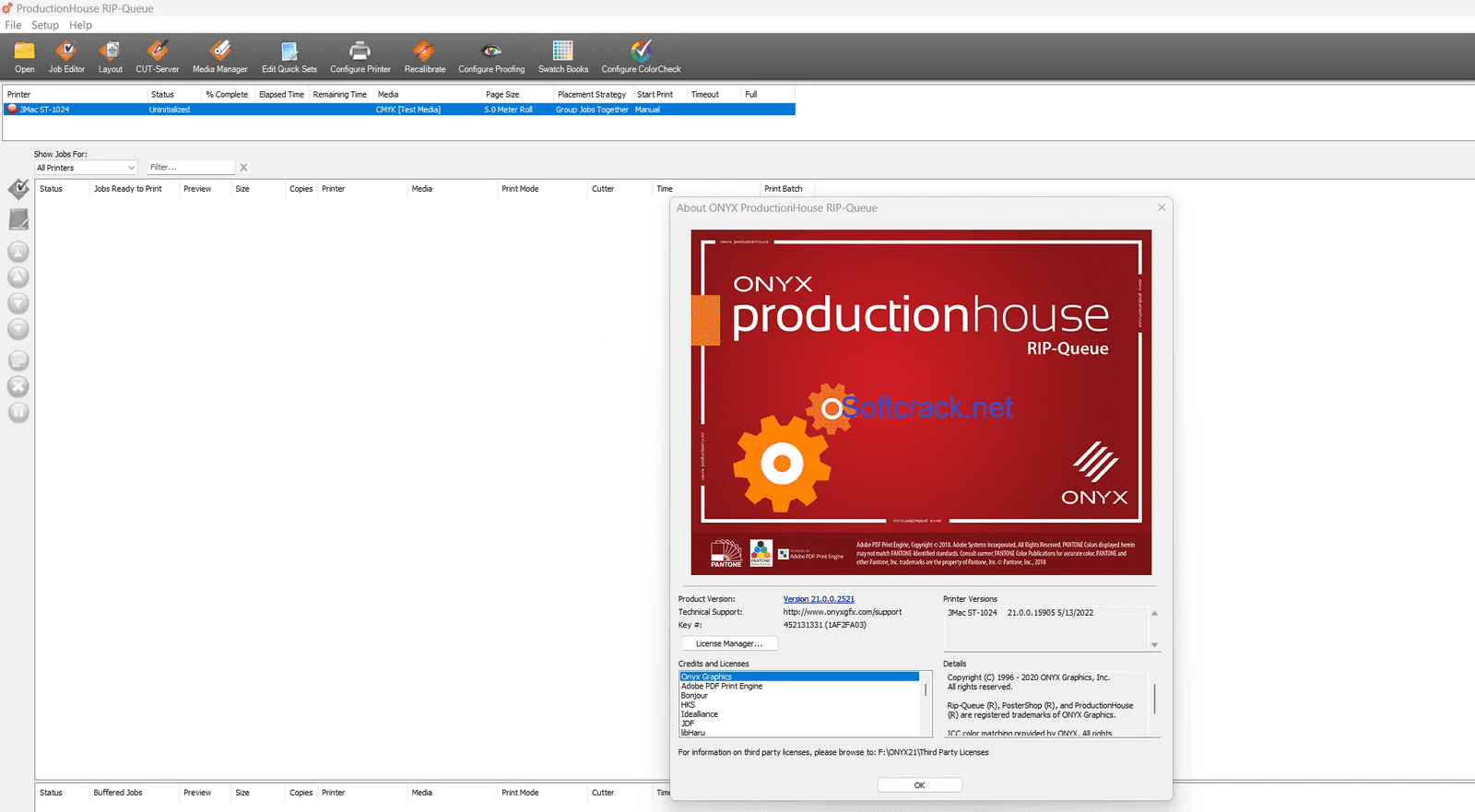
Task: Open License Manager from About dialog
Action: coord(729,643)
